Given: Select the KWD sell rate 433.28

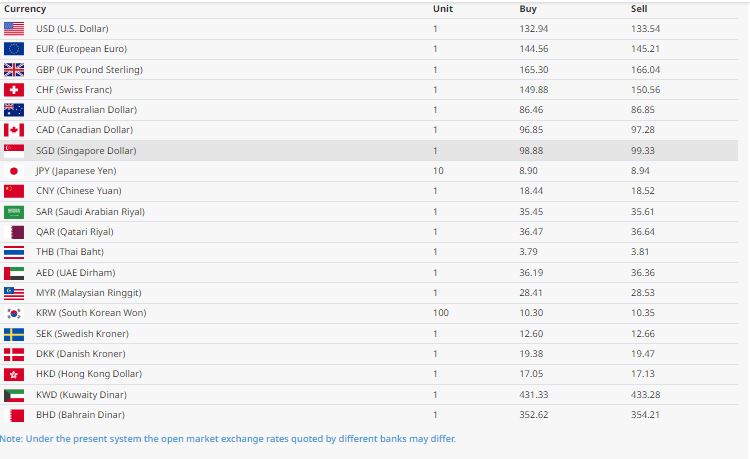Looking at the screenshot, I should tap(646, 395).
